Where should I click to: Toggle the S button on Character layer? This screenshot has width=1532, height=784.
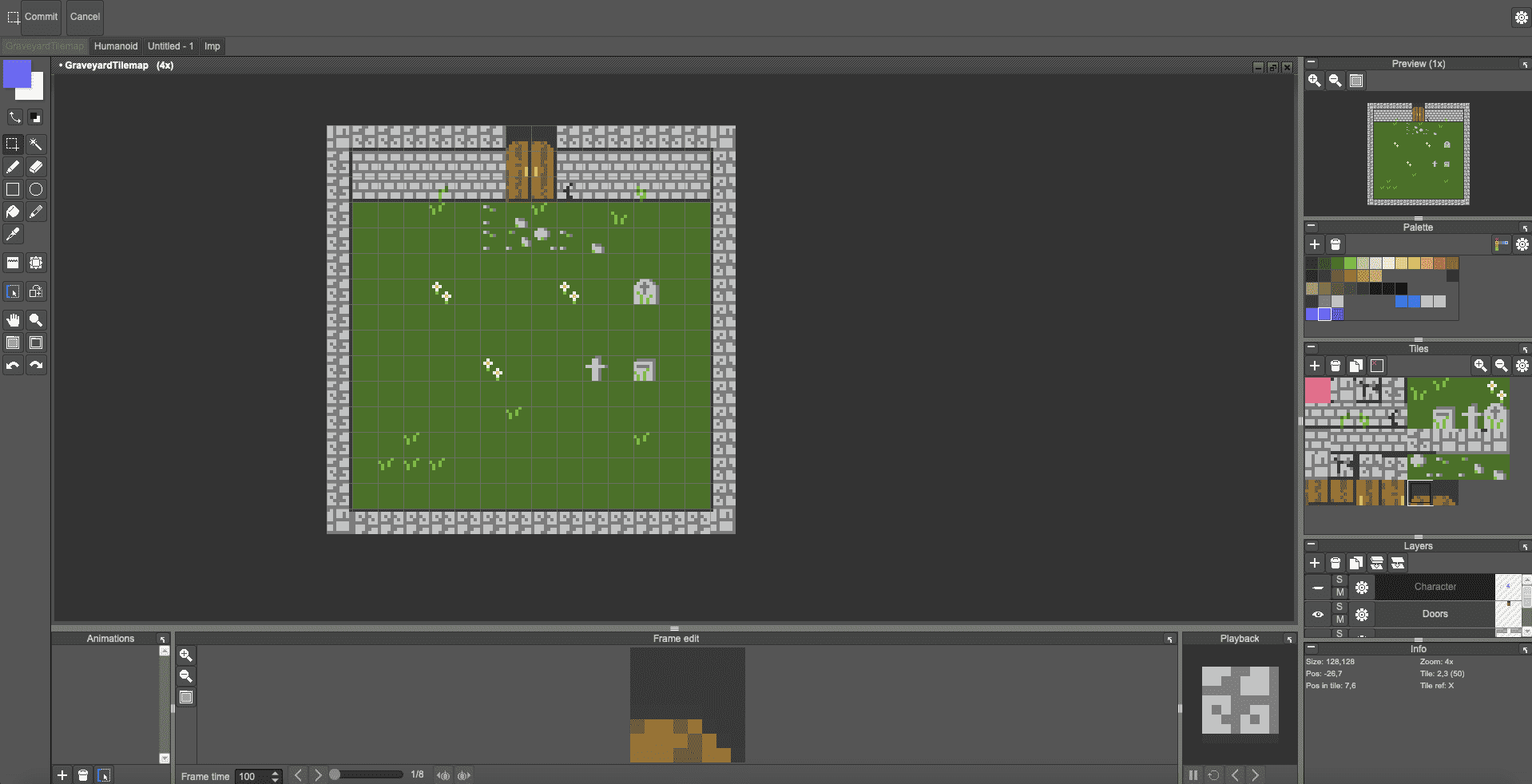pos(1340,580)
